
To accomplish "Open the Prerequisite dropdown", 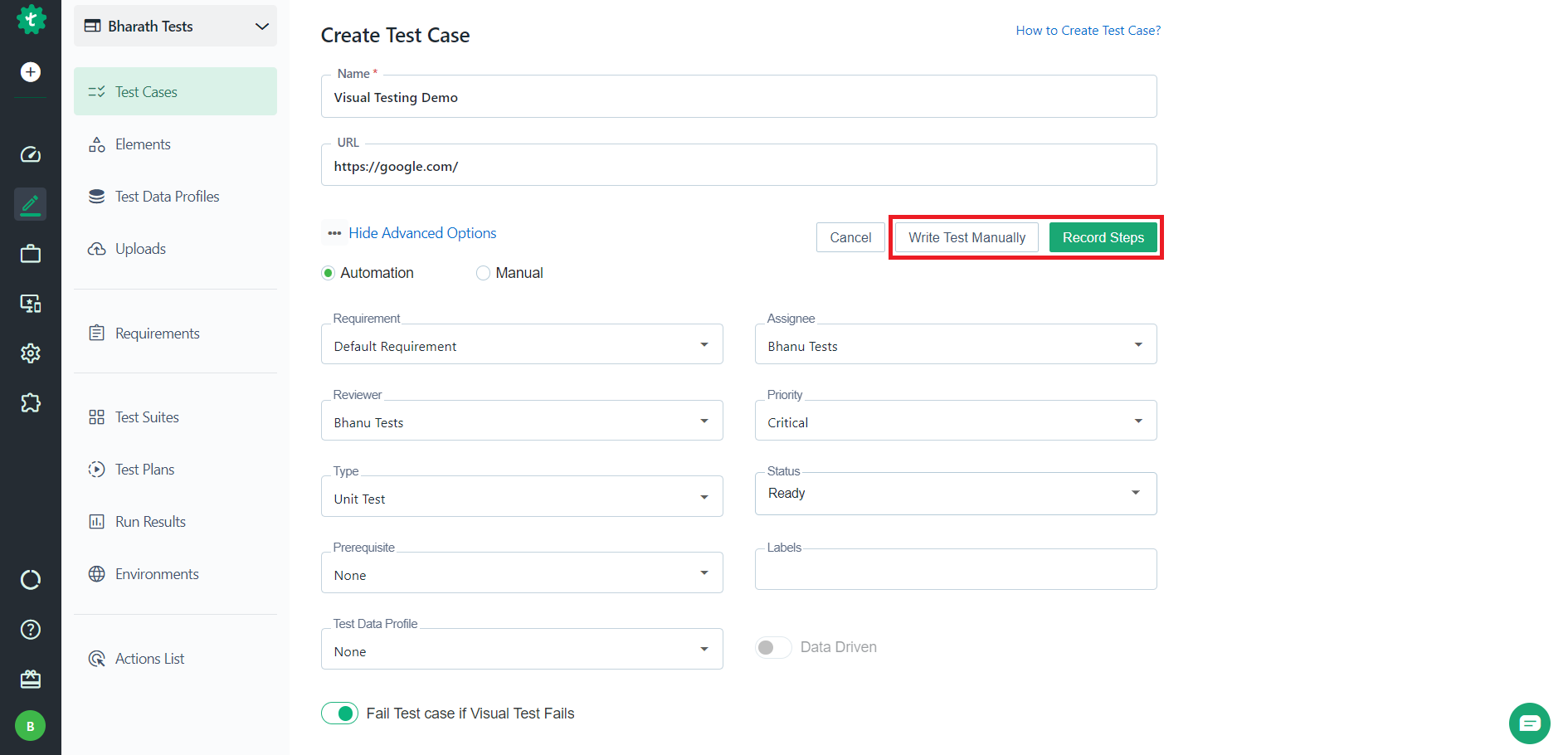I will pos(522,573).
